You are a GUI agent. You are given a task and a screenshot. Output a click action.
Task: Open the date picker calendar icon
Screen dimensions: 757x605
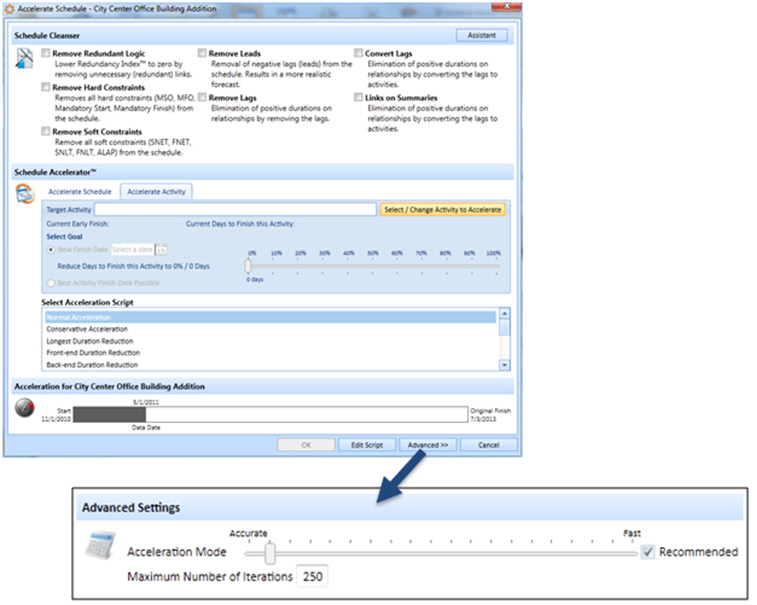coord(162,249)
